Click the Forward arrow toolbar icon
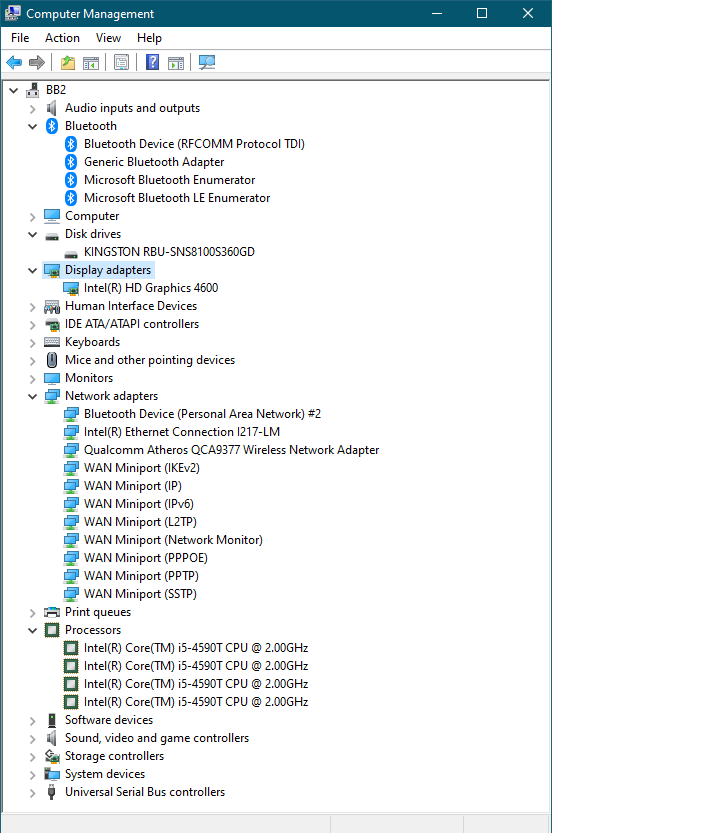Screen dimensions: 715x833 coord(37,63)
